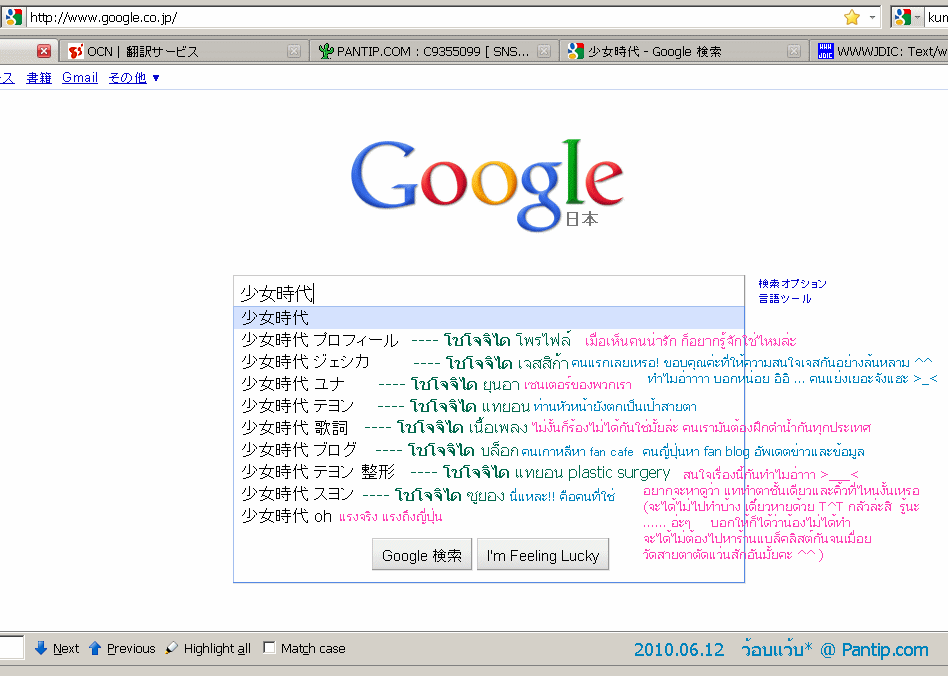The image size is (948, 676).
Task: Close the PANTIP.COM tab
Action: (x=543, y=51)
